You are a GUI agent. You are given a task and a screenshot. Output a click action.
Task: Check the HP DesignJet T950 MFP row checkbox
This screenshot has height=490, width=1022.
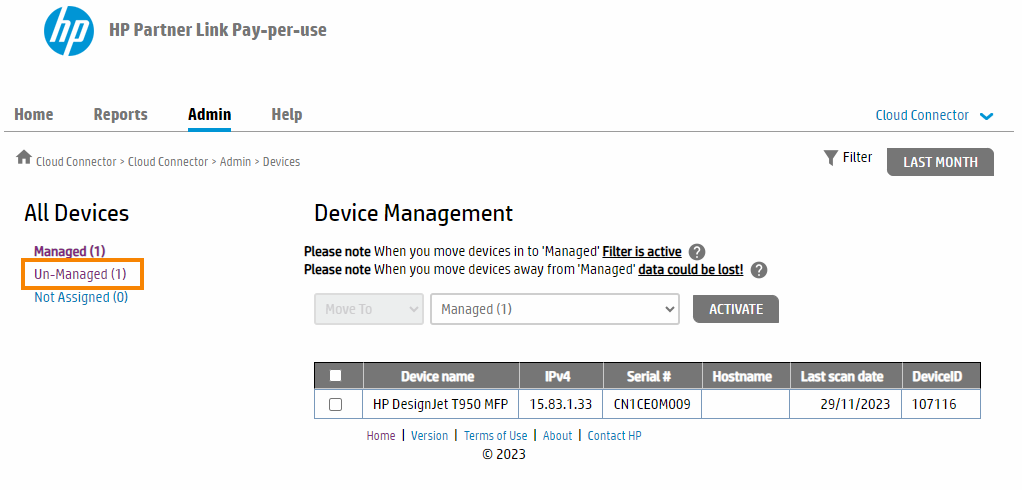[336, 404]
